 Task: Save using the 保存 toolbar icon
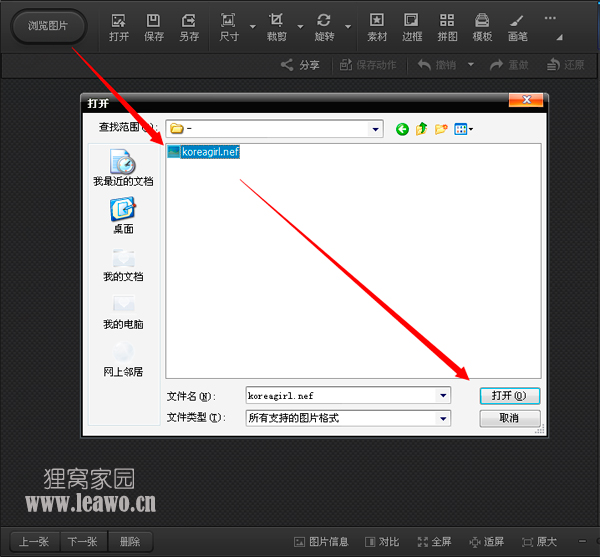pyautogui.click(x=154, y=28)
